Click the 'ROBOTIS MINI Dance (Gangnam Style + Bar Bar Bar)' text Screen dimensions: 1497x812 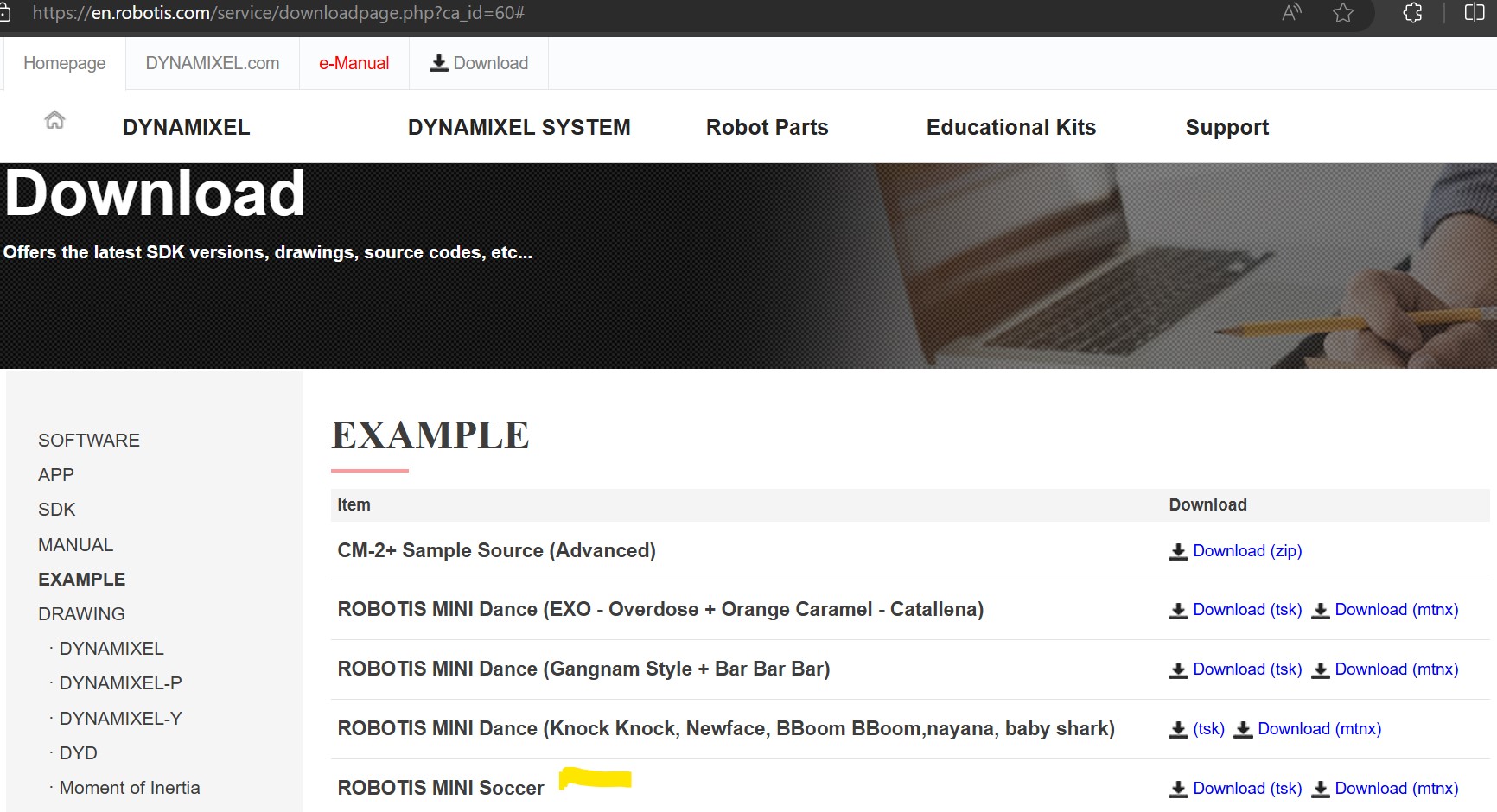coord(583,669)
